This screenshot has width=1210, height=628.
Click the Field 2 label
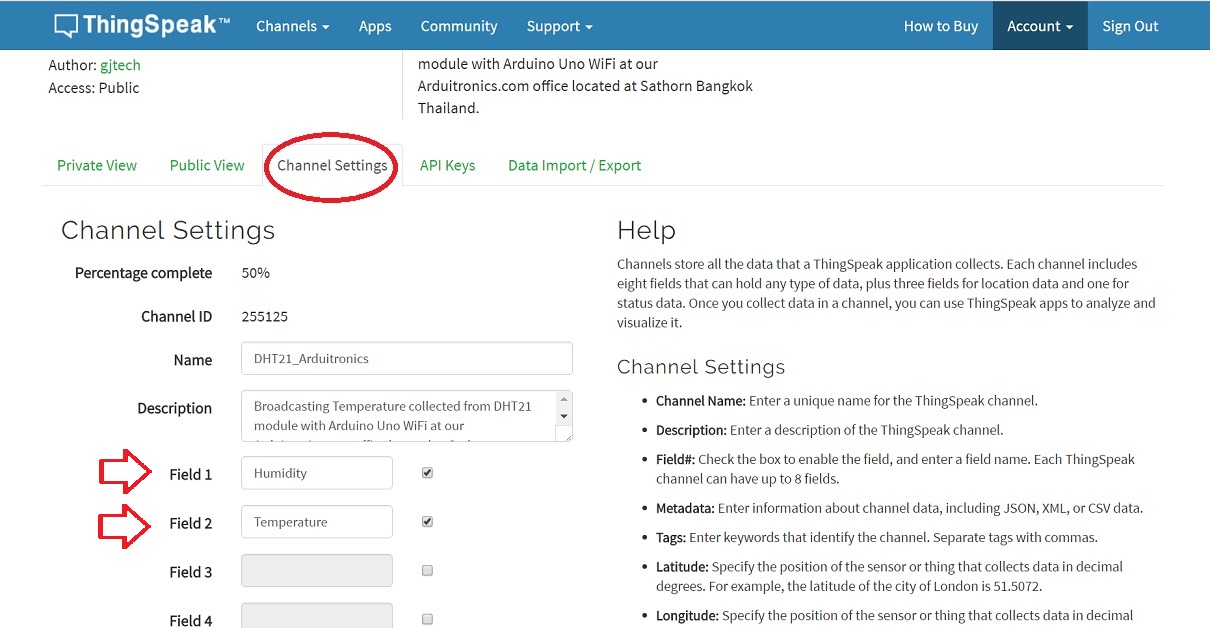190,523
